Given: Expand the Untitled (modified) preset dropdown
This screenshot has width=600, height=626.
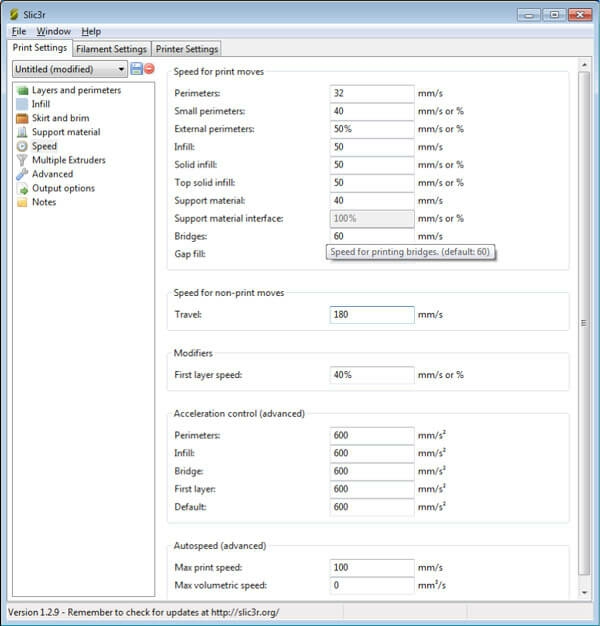Looking at the screenshot, I should click(x=121, y=69).
